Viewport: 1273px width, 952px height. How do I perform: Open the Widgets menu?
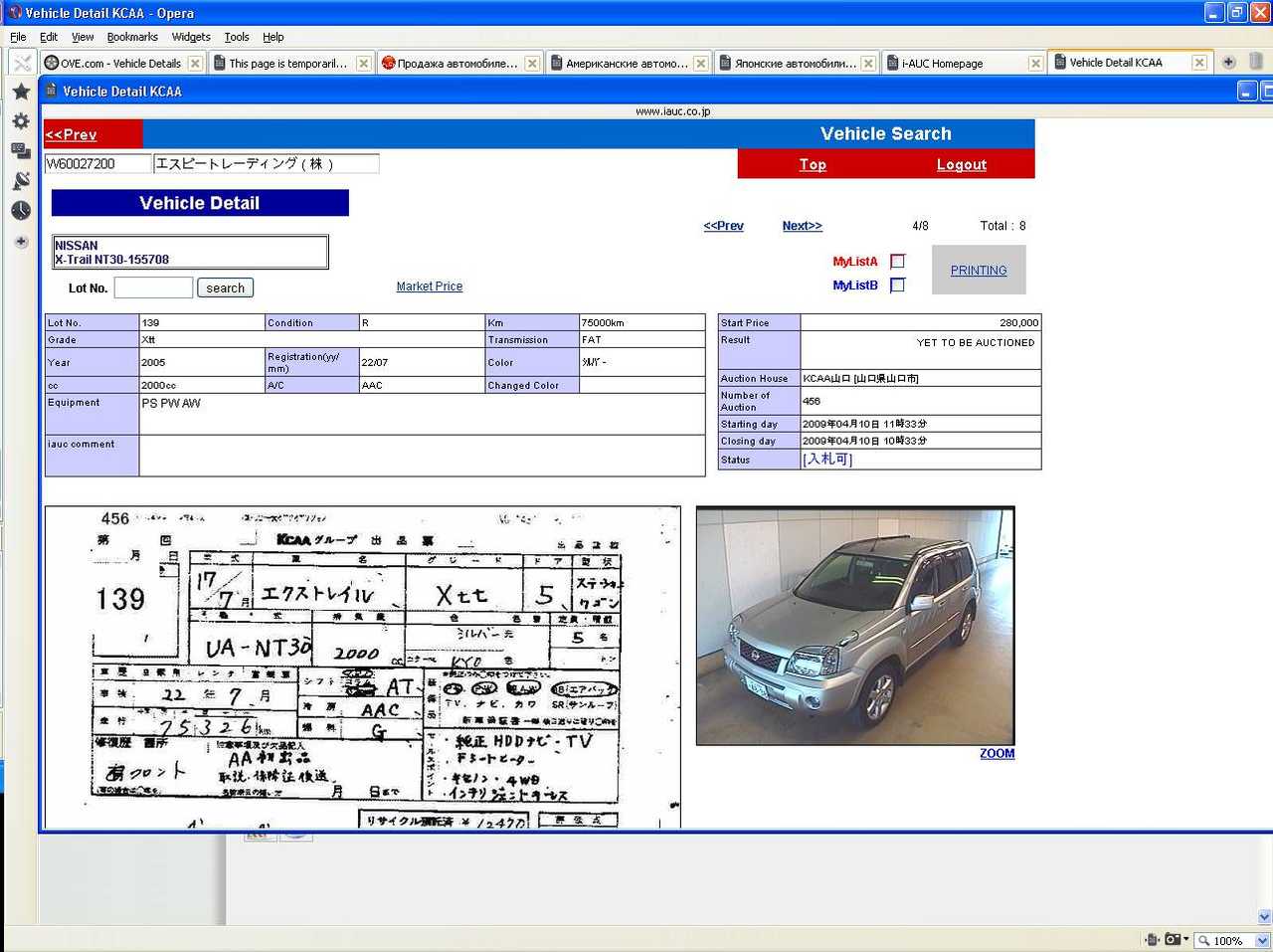click(x=191, y=37)
